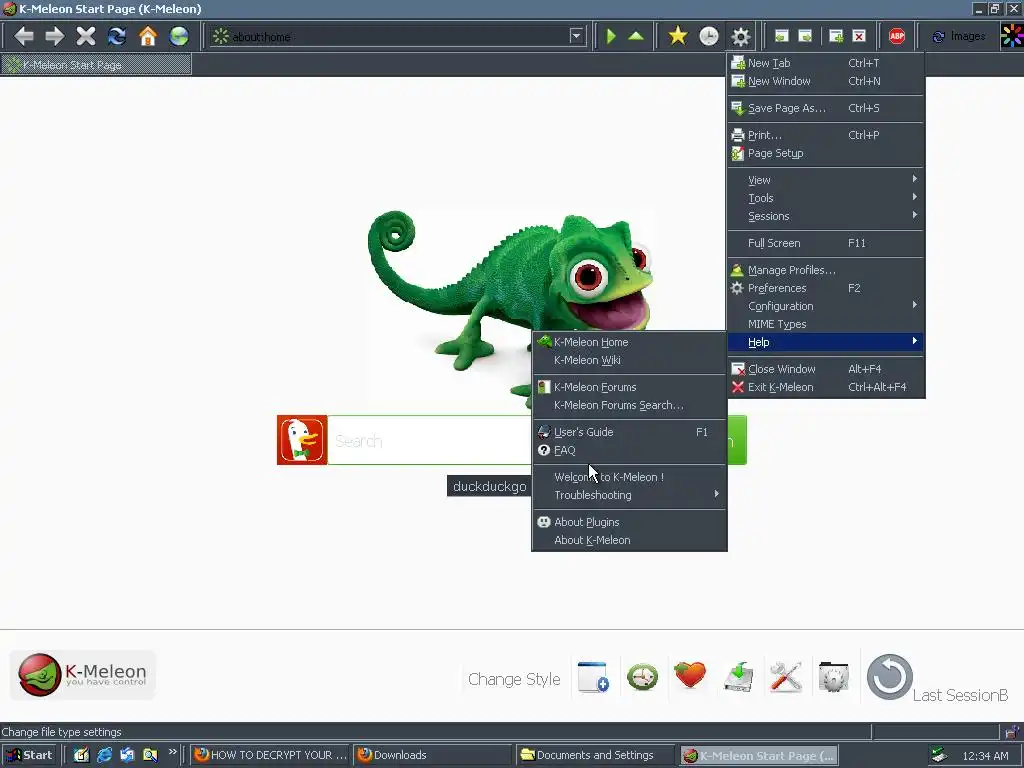Open K-Meleon Forums in Help submenu
Image resolution: width=1024 pixels, height=768 pixels.
click(x=630, y=387)
